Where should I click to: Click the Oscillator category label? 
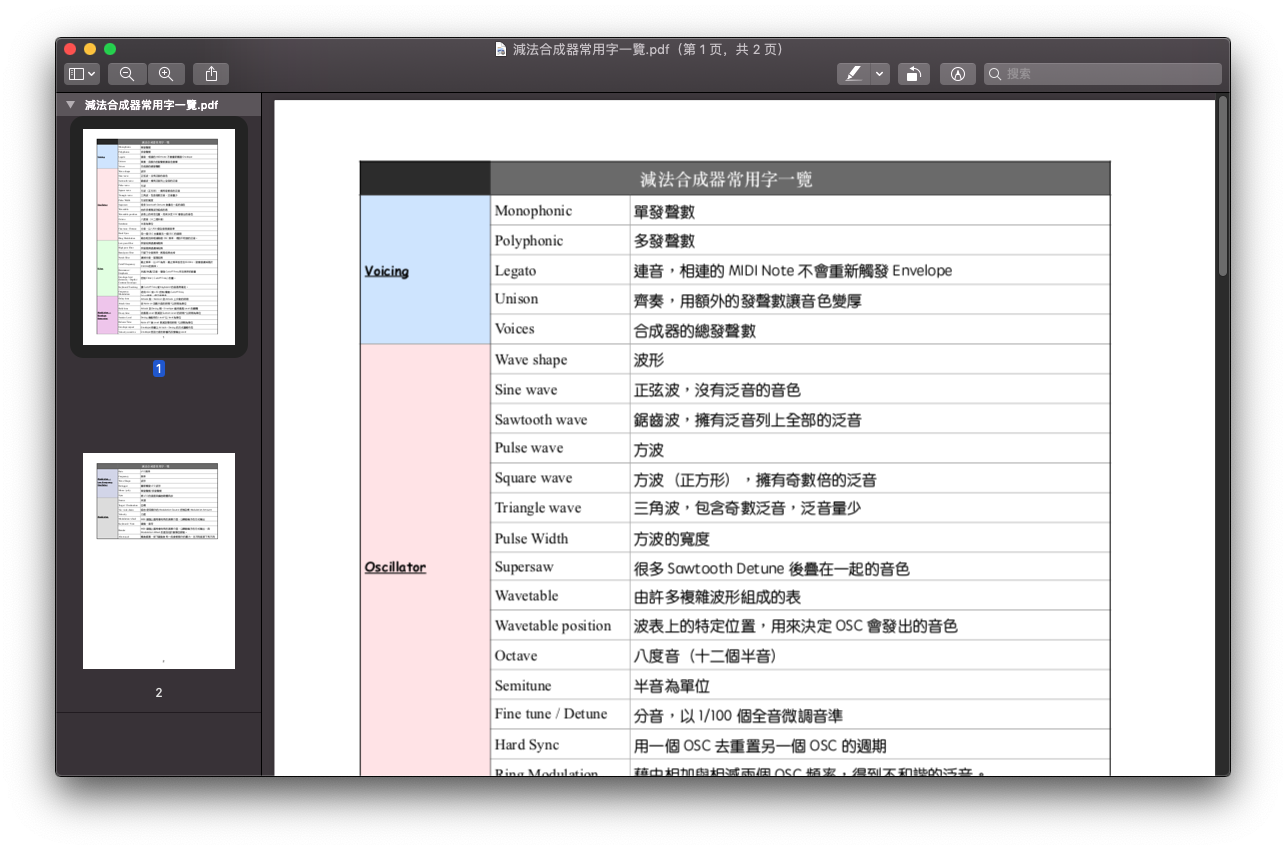pyautogui.click(x=395, y=567)
